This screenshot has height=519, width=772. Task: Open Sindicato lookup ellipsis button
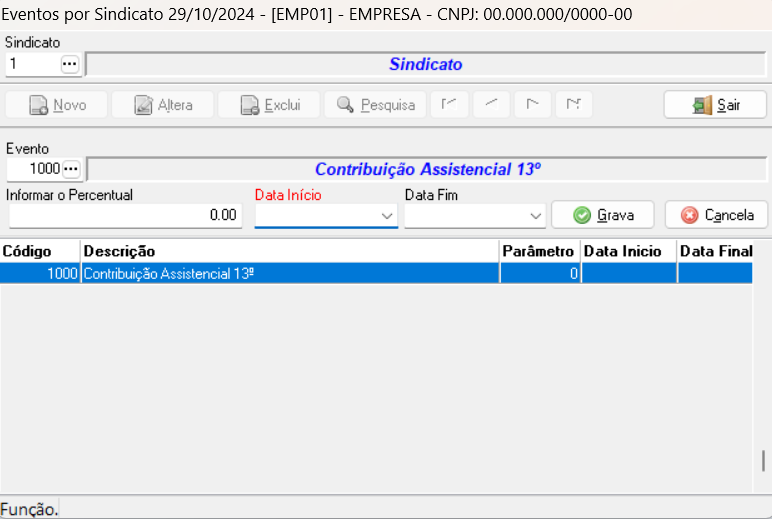(x=69, y=64)
